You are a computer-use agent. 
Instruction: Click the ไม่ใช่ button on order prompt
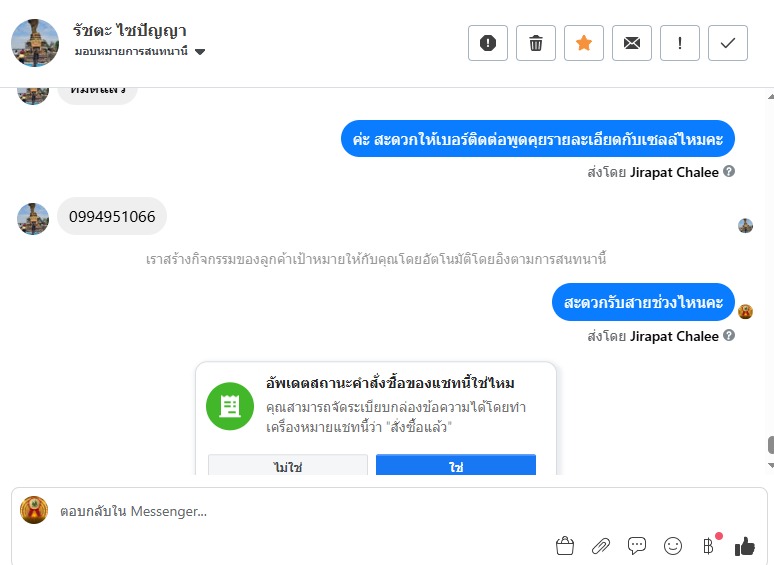(288, 466)
